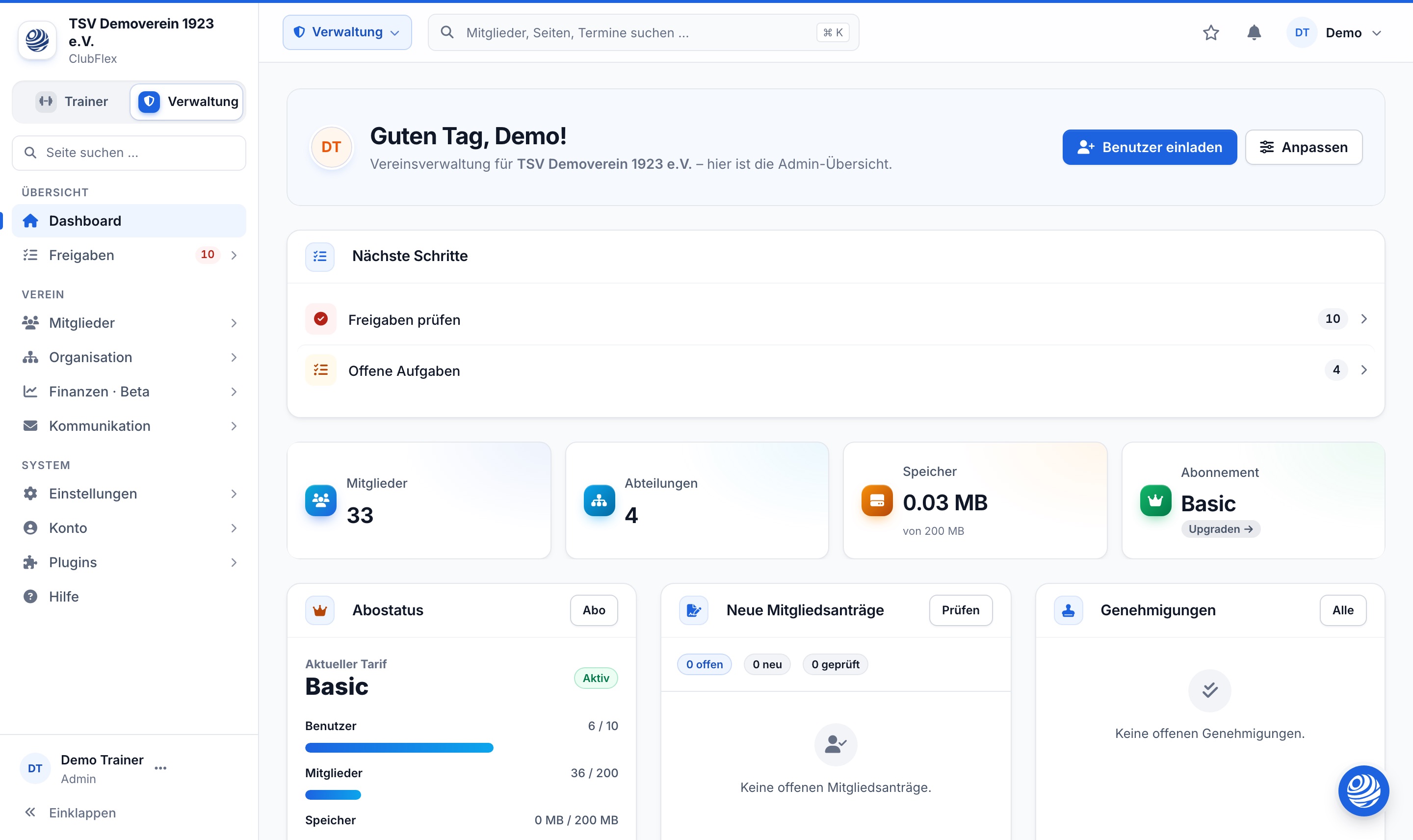This screenshot has height=840, width=1413.
Task: Click the user-check icon in Mitgliedsanträge panel
Action: tap(835, 745)
